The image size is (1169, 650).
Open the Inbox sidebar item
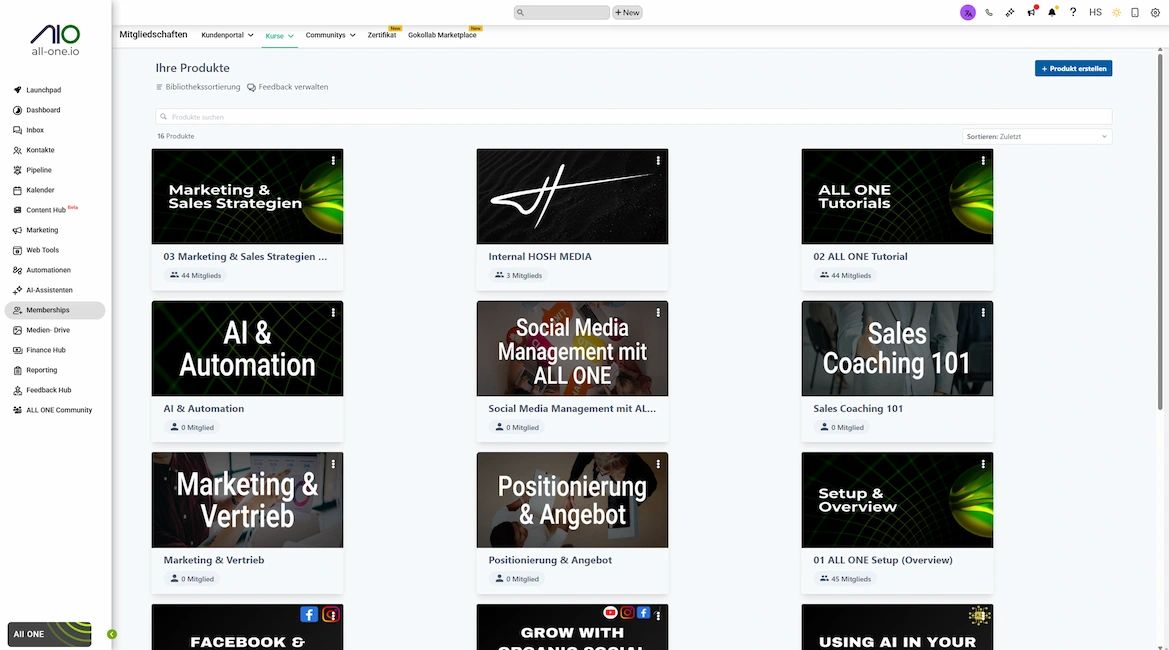point(35,130)
